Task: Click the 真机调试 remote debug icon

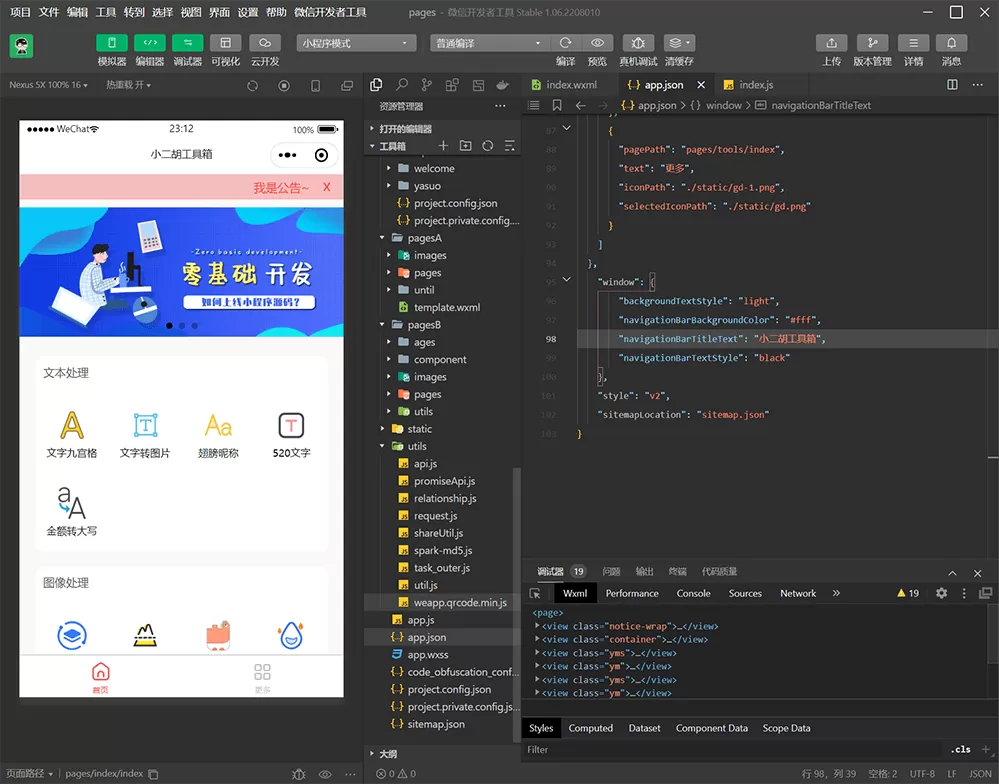Action: pyautogui.click(x=638, y=43)
